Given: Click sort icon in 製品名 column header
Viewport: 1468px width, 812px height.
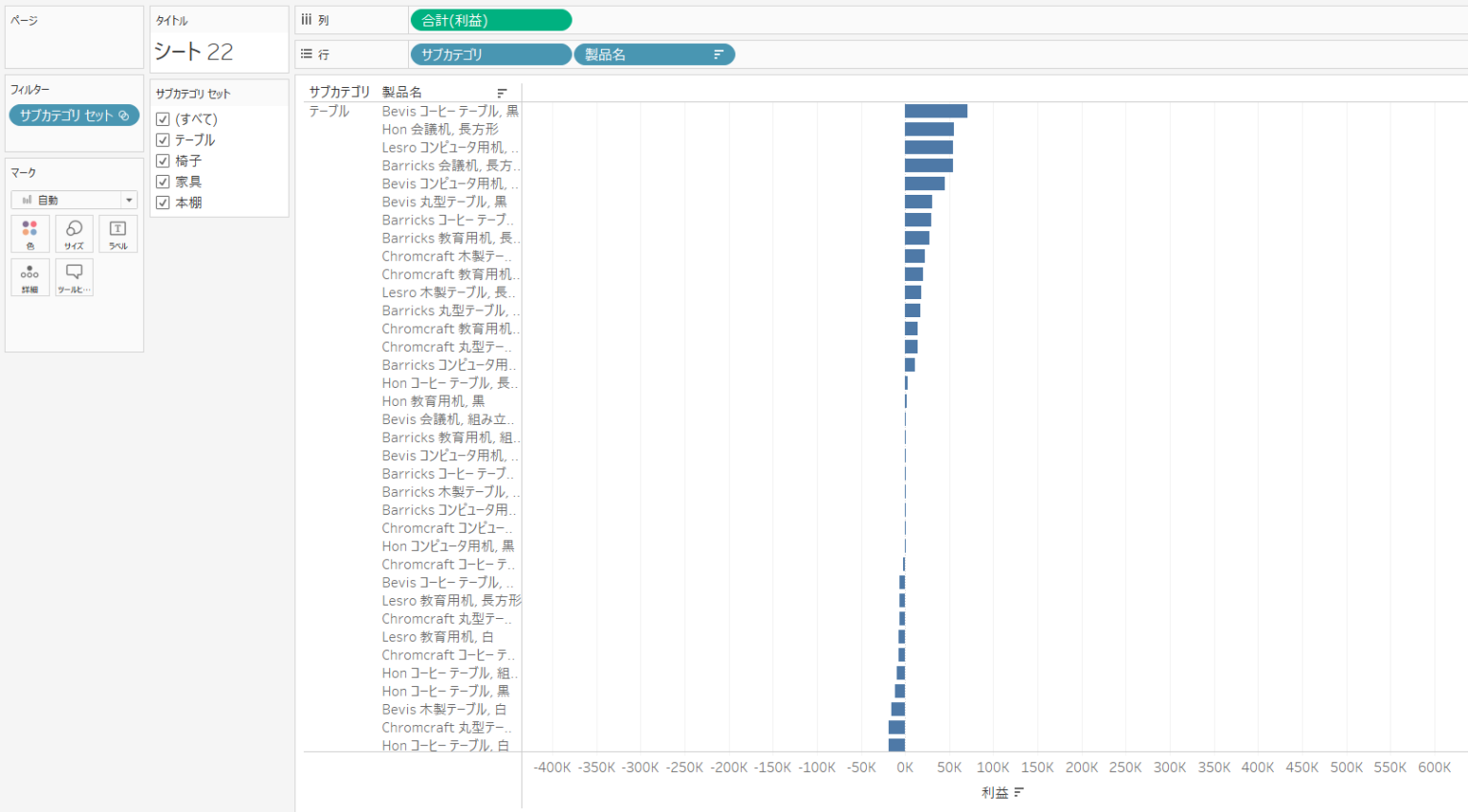Looking at the screenshot, I should pos(502,93).
